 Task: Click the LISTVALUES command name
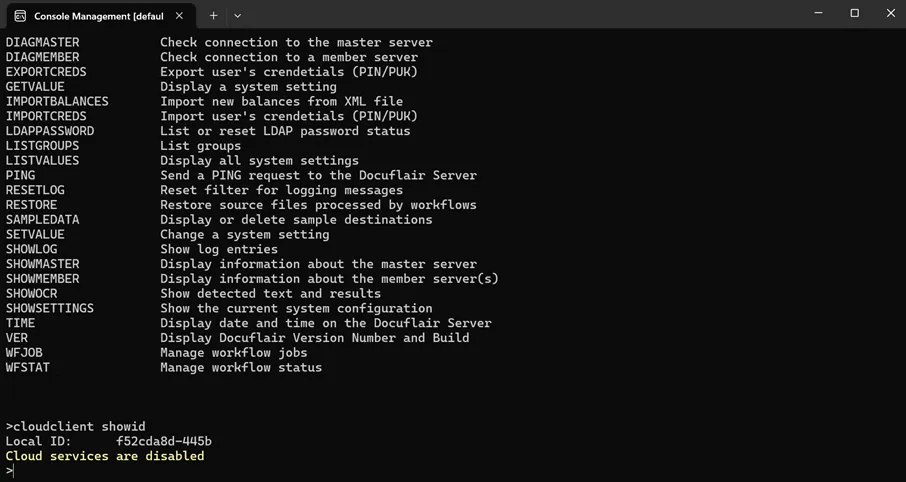point(42,160)
